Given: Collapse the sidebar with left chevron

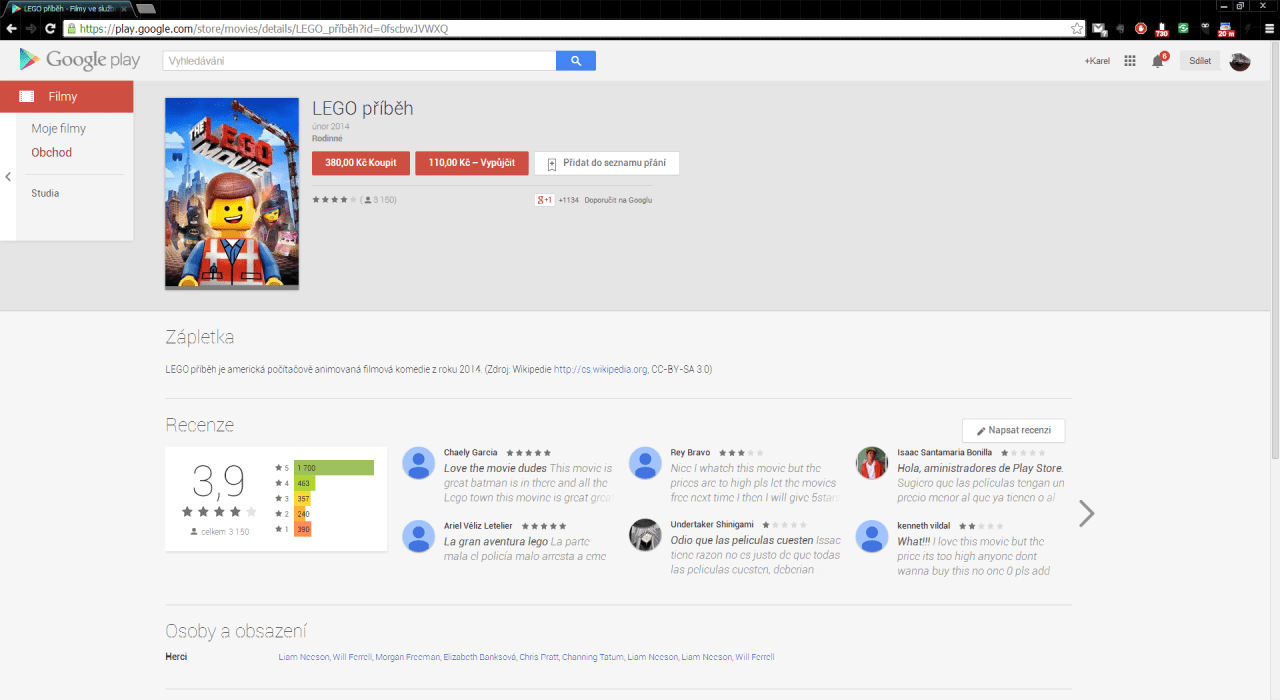Looking at the screenshot, I should [8, 177].
